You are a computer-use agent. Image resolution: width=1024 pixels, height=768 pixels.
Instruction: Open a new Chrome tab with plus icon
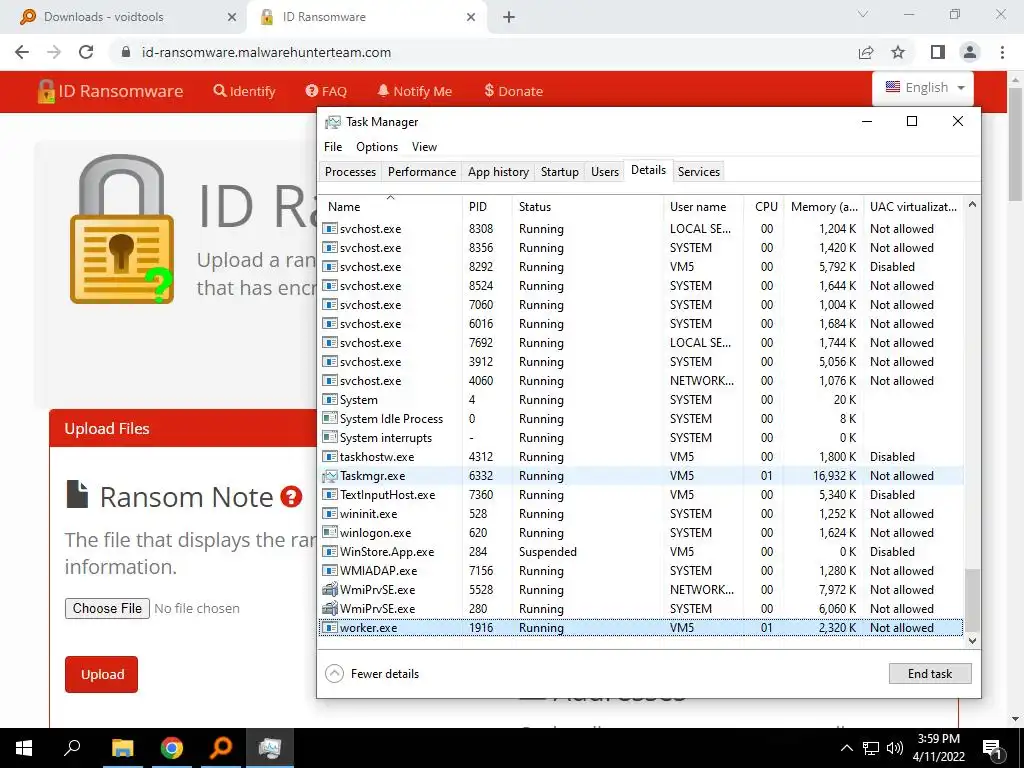pyautogui.click(x=509, y=17)
